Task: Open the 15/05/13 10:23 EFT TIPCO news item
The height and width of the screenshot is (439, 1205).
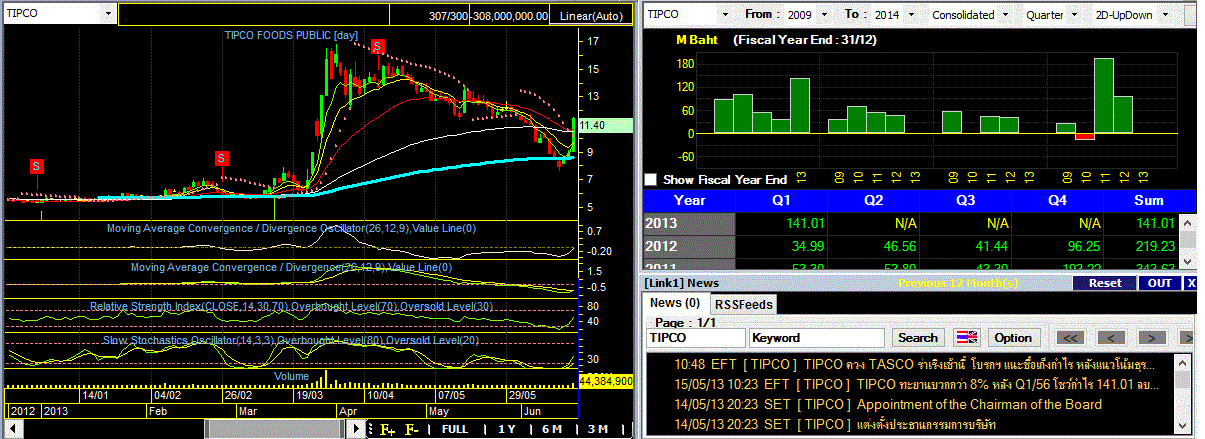Action: [x=912, y=384]
